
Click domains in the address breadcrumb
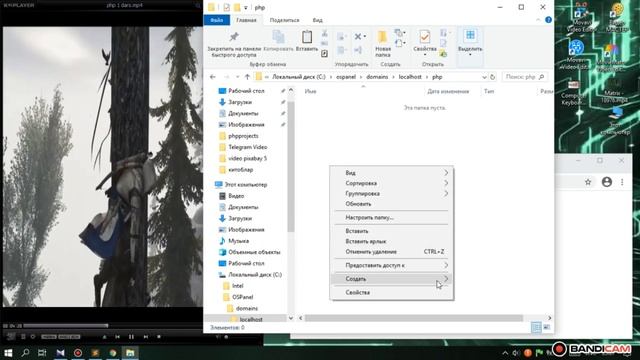click(x=377, y=77)
